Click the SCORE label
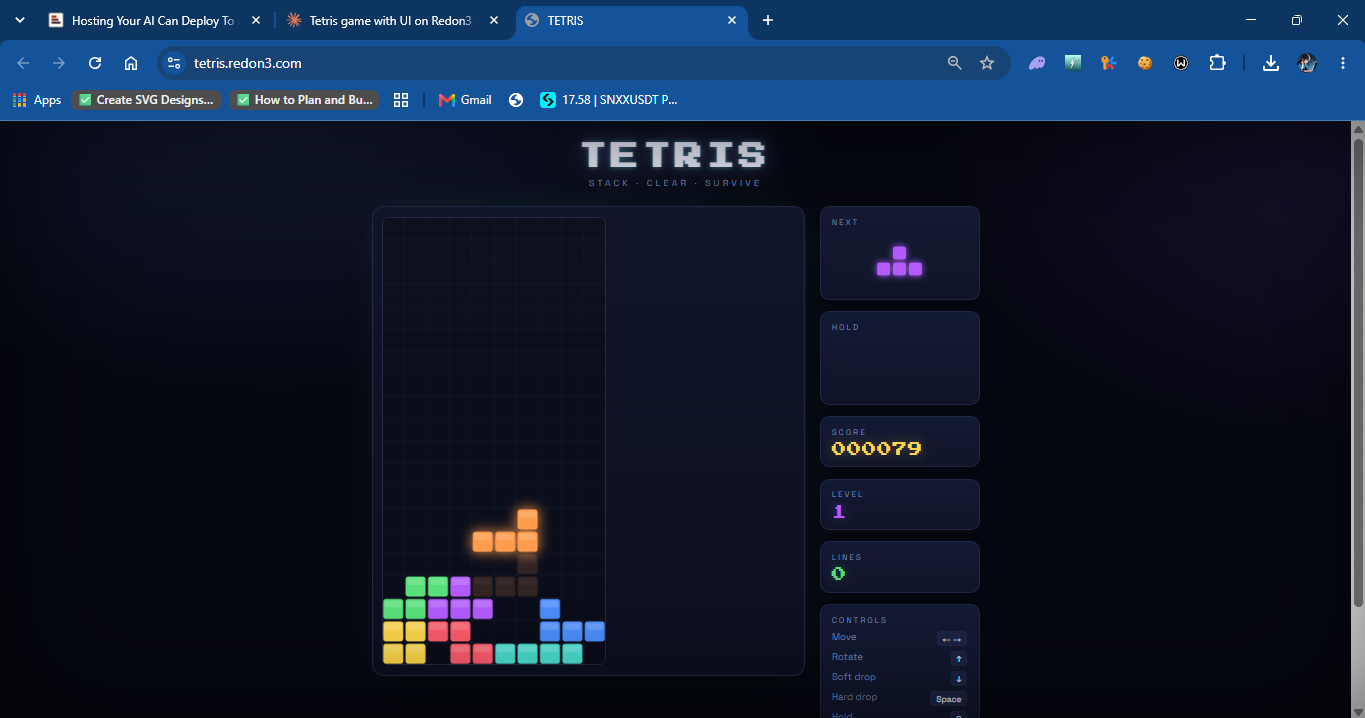 (x=849, y=432)
